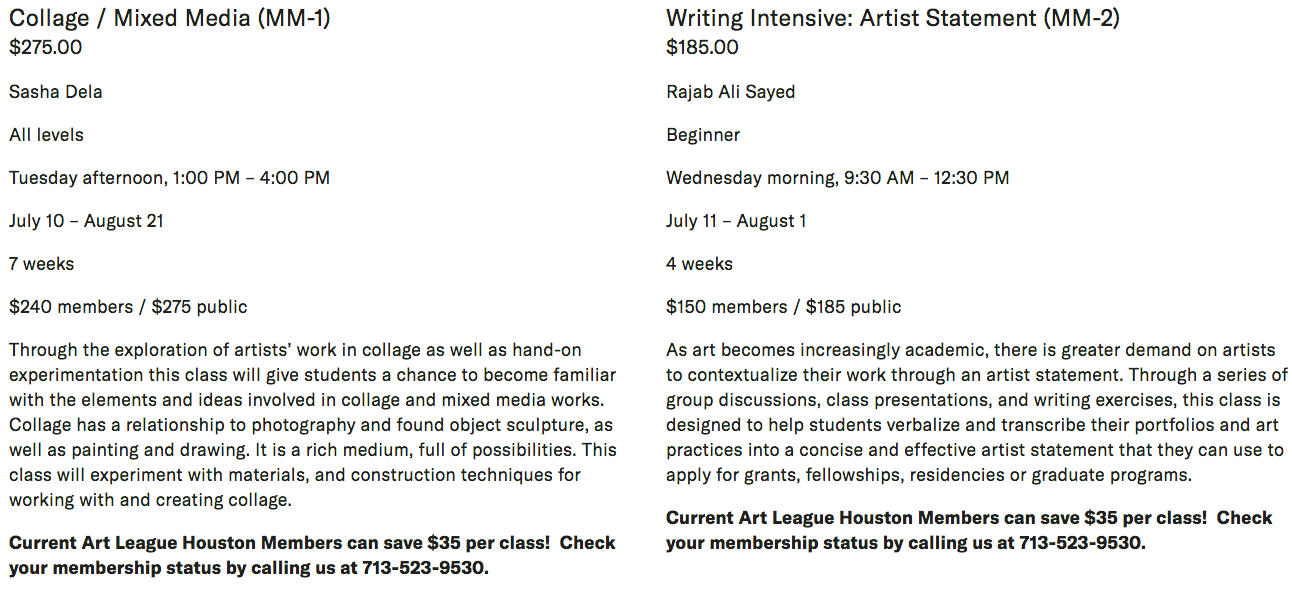Click the All levels text
Screen dimensions: 1292x589
click(x=46, y=135)
